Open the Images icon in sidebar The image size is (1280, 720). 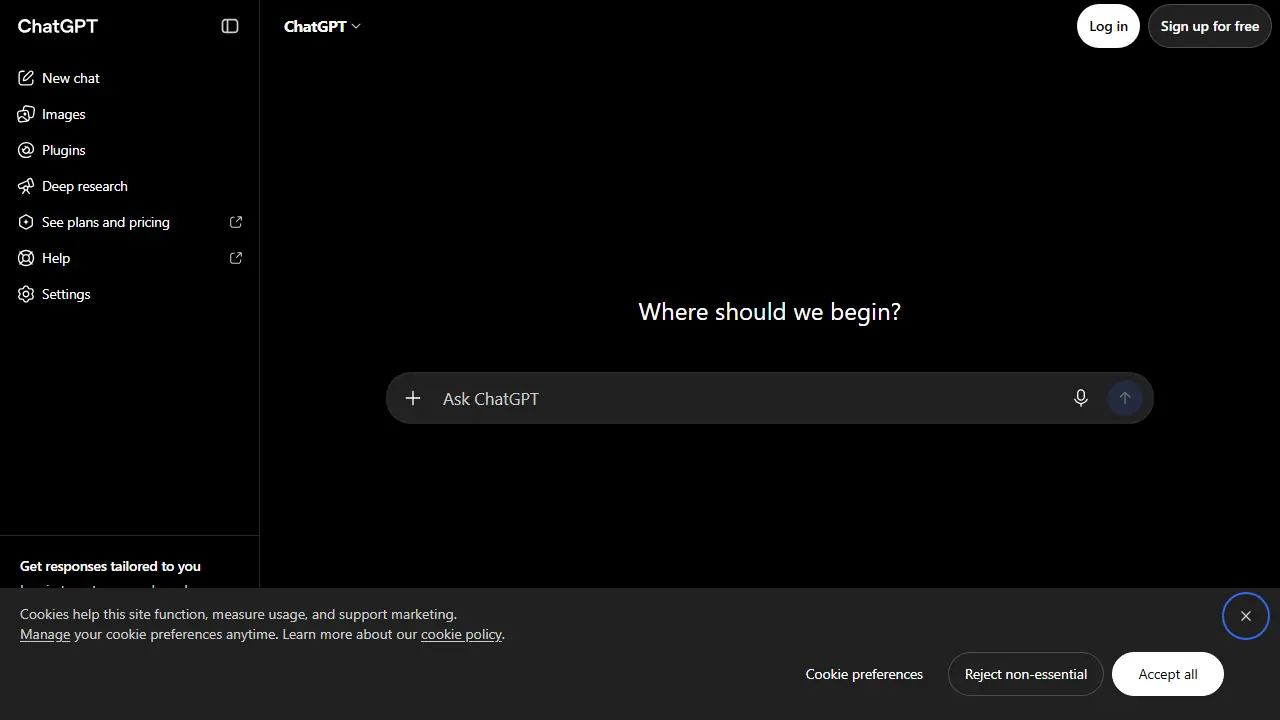(x=26, y=114)
